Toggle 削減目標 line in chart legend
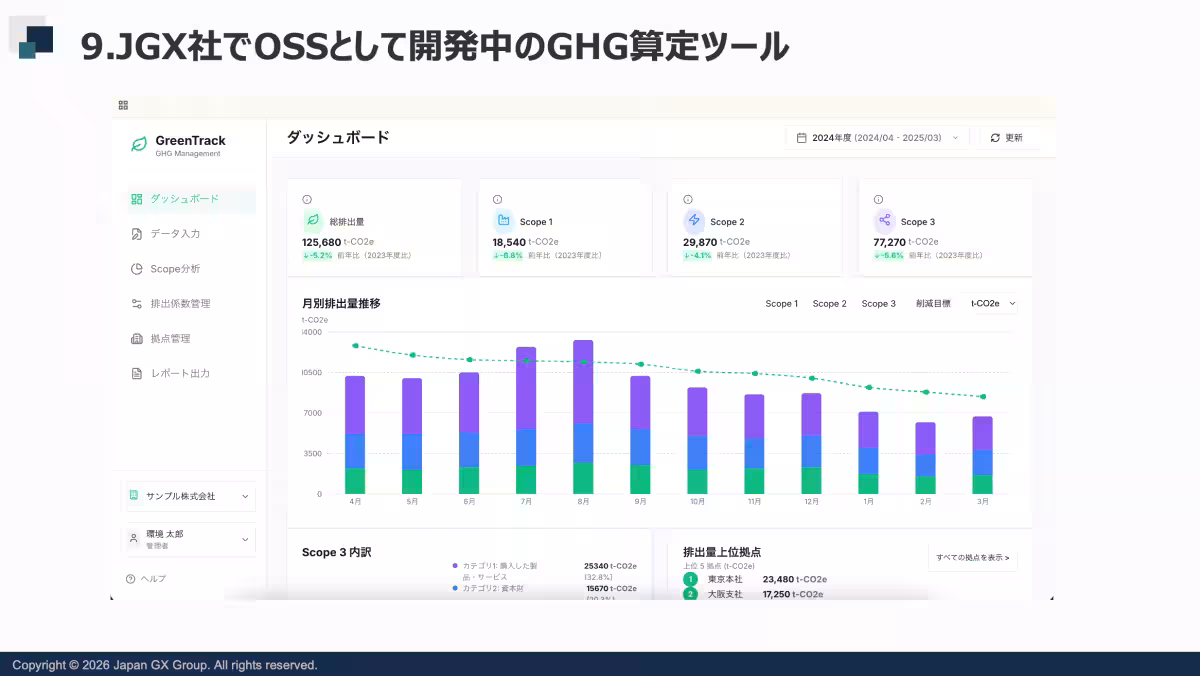Screen dimensions: 1200x676 933,303
